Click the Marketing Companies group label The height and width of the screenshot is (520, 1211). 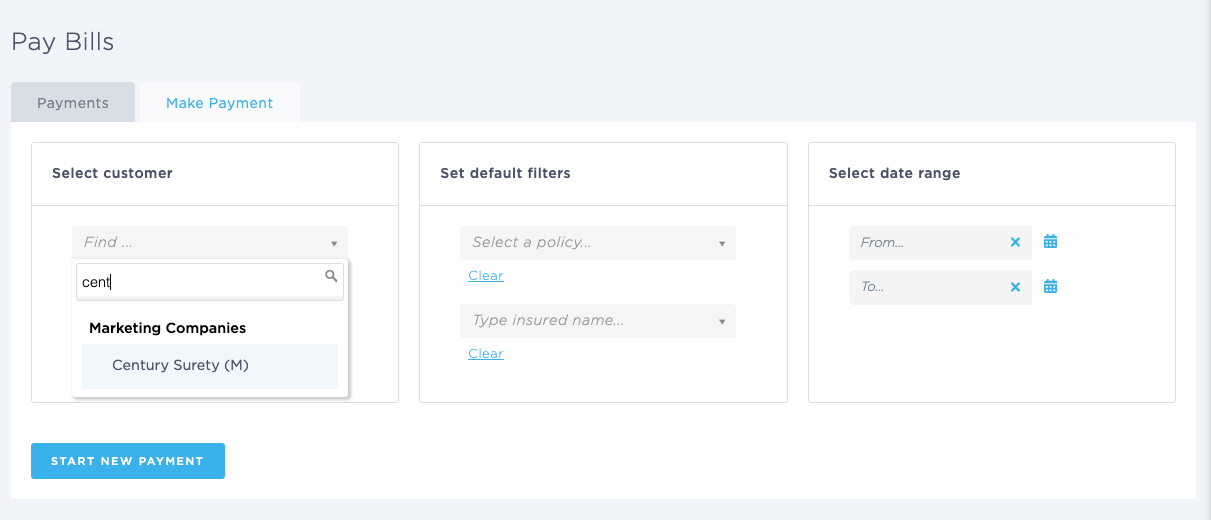(167, 328)
